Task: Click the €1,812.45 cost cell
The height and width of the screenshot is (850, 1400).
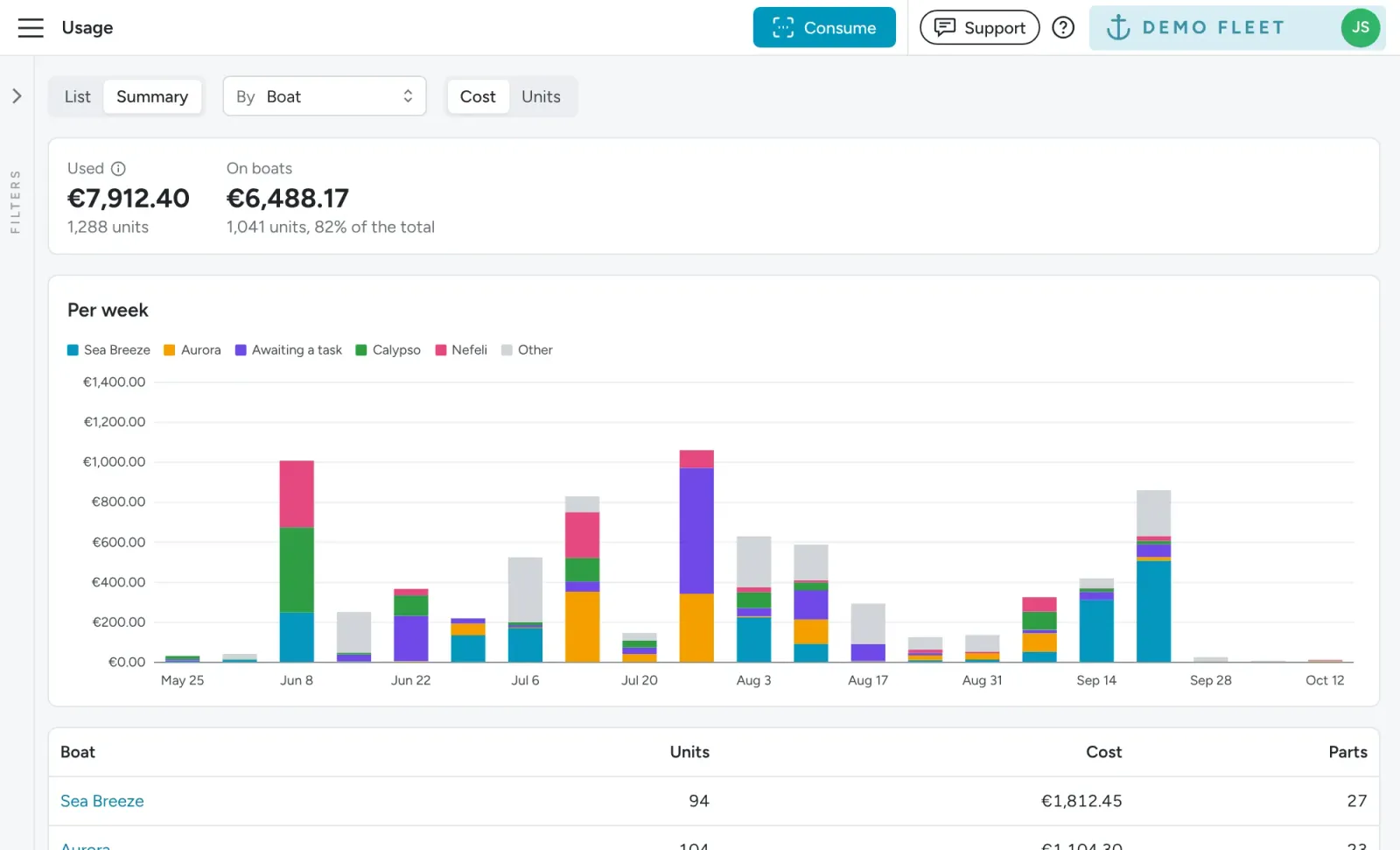Action: (x=1081, y=801)
